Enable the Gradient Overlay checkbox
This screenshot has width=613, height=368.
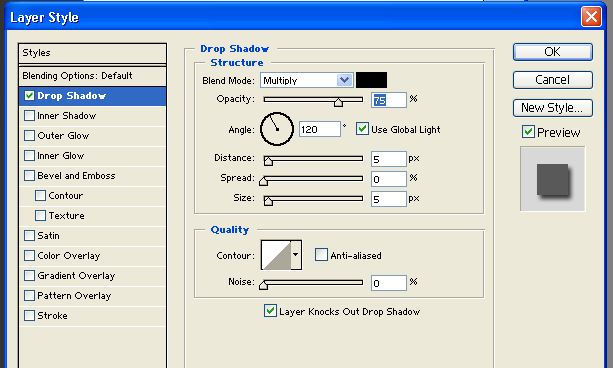[x=29, y=275]
